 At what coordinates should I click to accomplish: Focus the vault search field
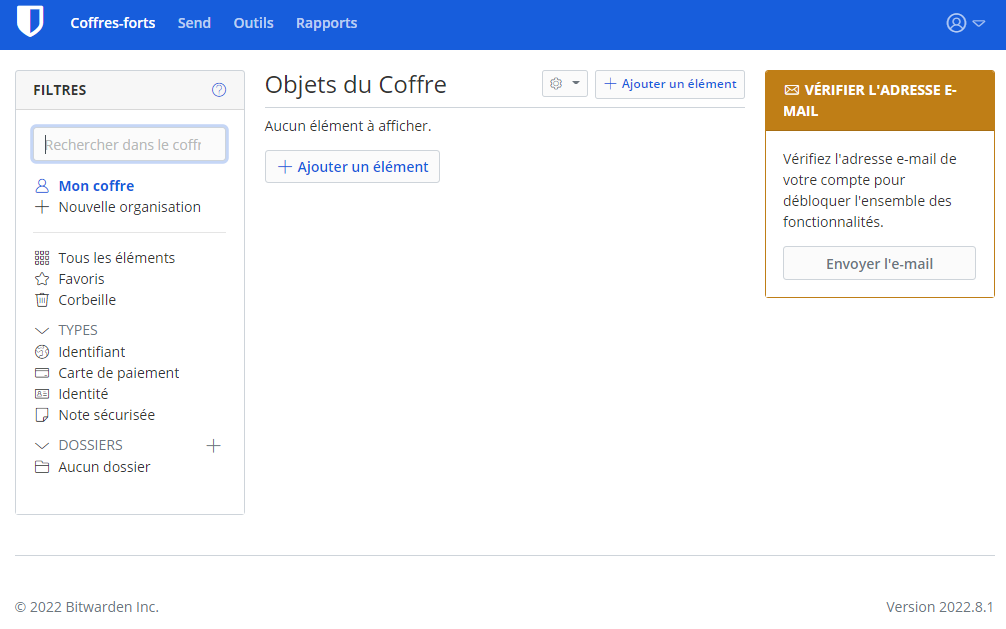[x=130, y=144]
